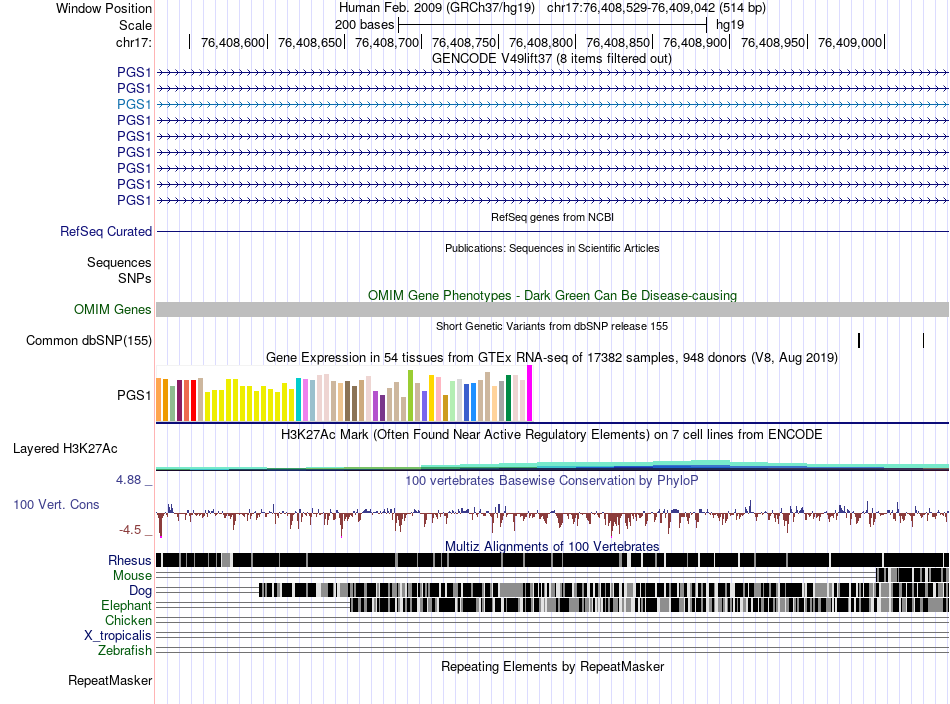Click the -4.5 PhyloP lower limit
This screenshot has height=704, width=950.
(x=130, y=530)
